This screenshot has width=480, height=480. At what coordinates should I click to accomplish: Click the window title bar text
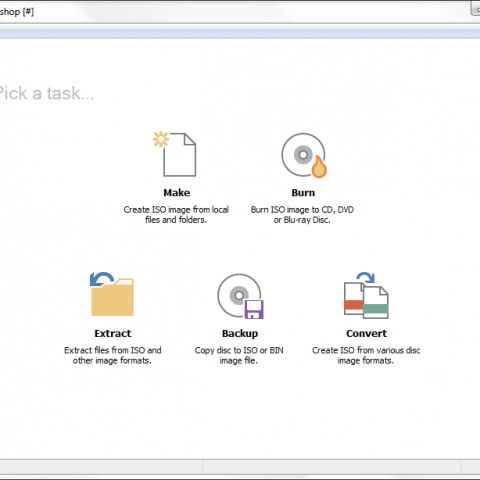click(17, 12)
